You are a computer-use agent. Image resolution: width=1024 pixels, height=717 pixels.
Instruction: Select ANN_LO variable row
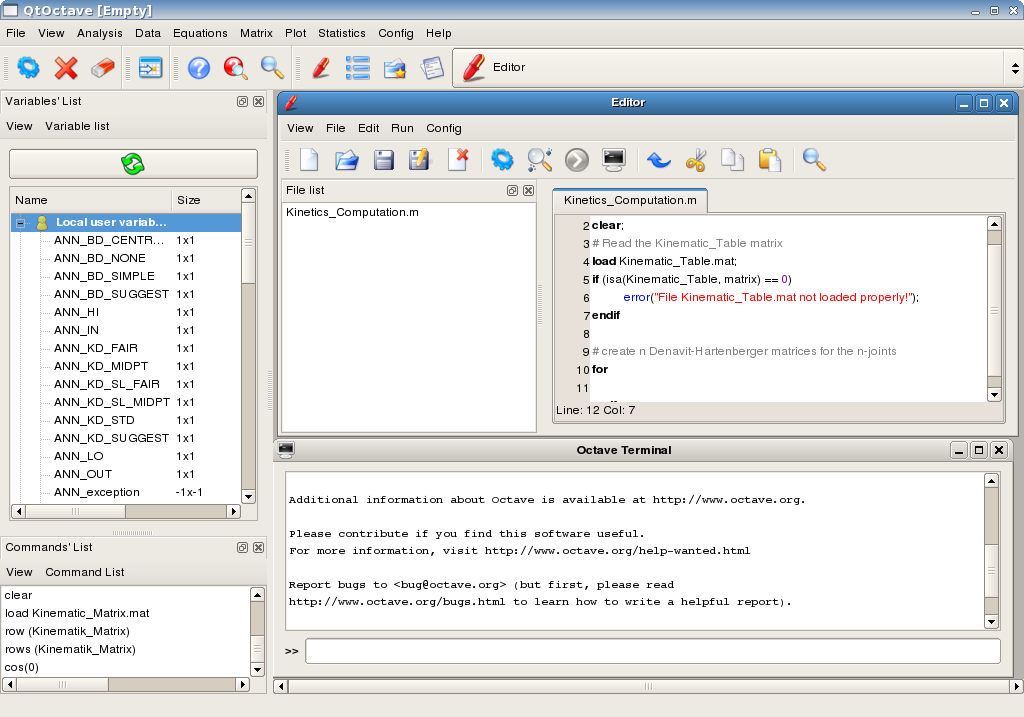click(x=126, y=456)
